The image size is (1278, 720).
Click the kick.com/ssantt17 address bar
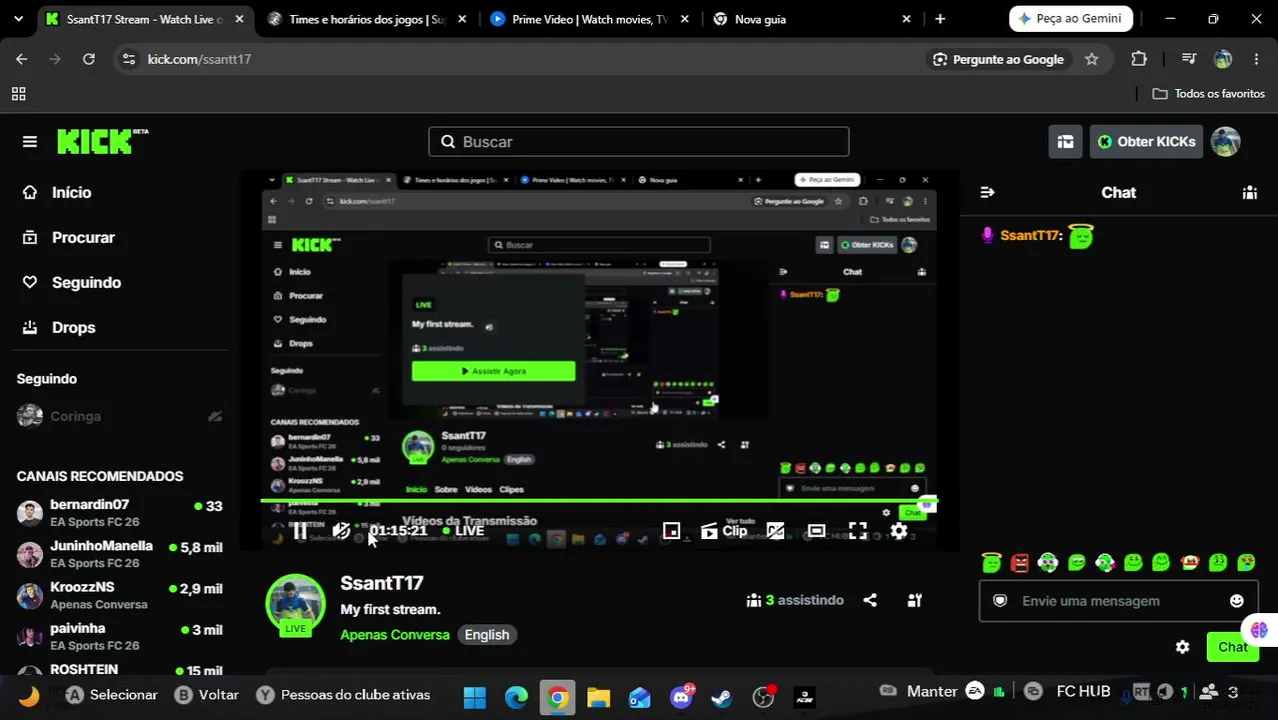[x=199, y=59]
